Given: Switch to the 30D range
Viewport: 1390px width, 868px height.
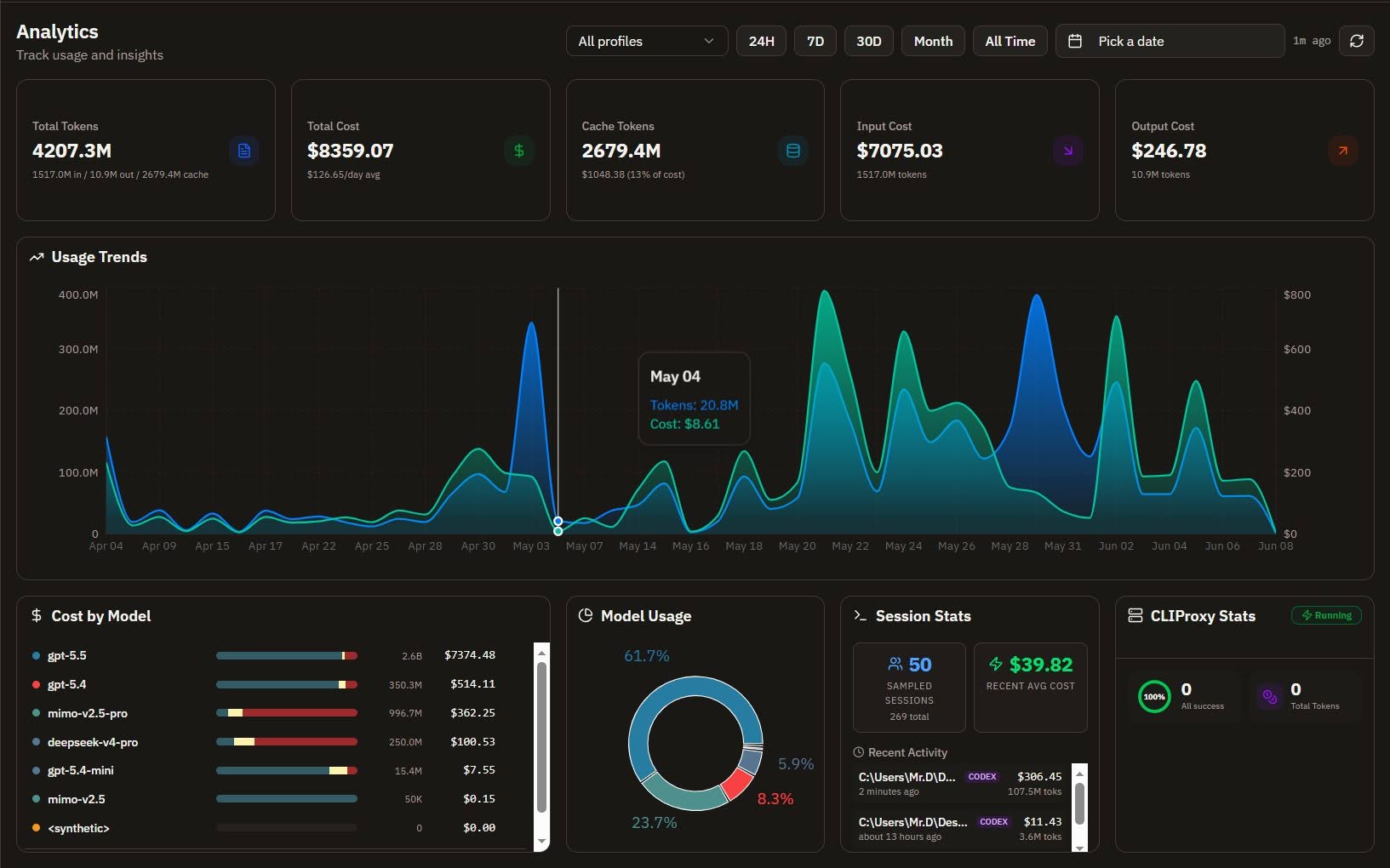Looking at the screenshot, I should [x=868, y=41].
